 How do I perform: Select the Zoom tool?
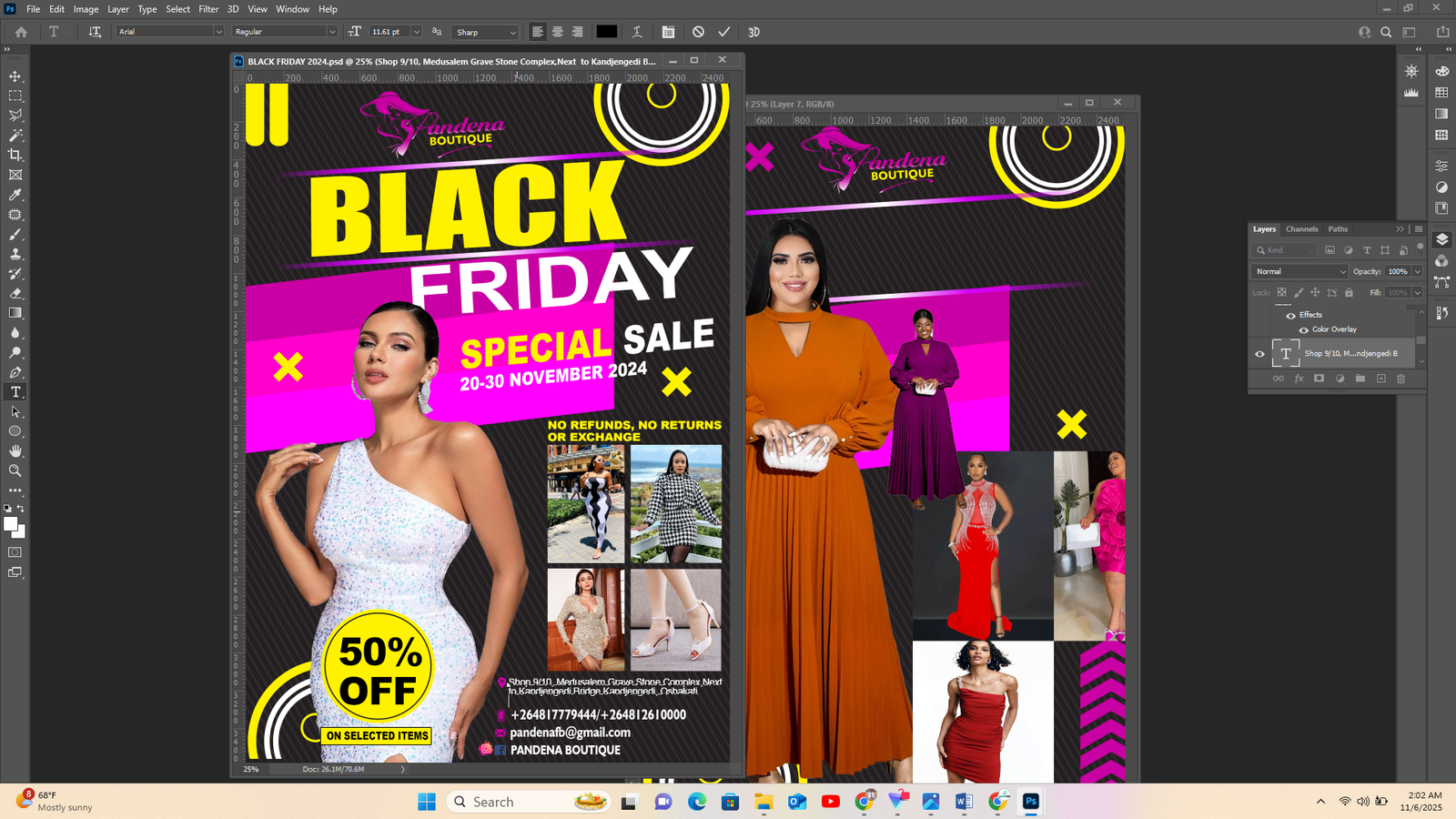15,470
